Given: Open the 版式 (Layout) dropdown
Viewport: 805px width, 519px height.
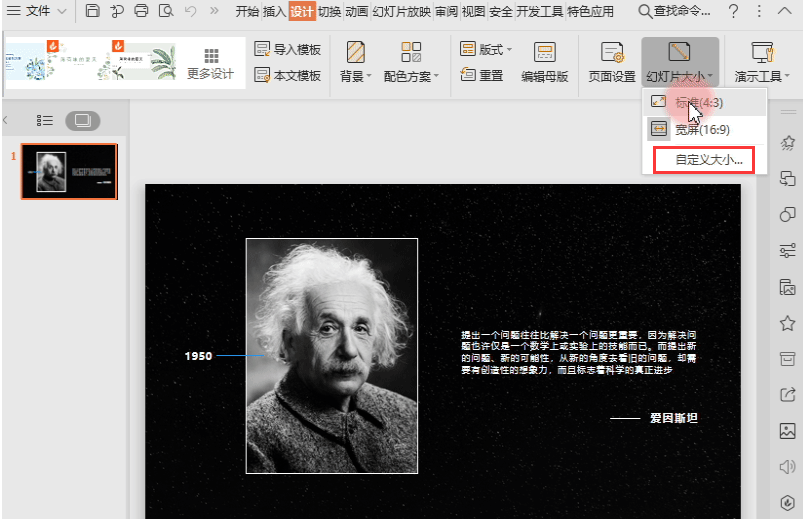Looking at the screenshot, I should [486, 49].
